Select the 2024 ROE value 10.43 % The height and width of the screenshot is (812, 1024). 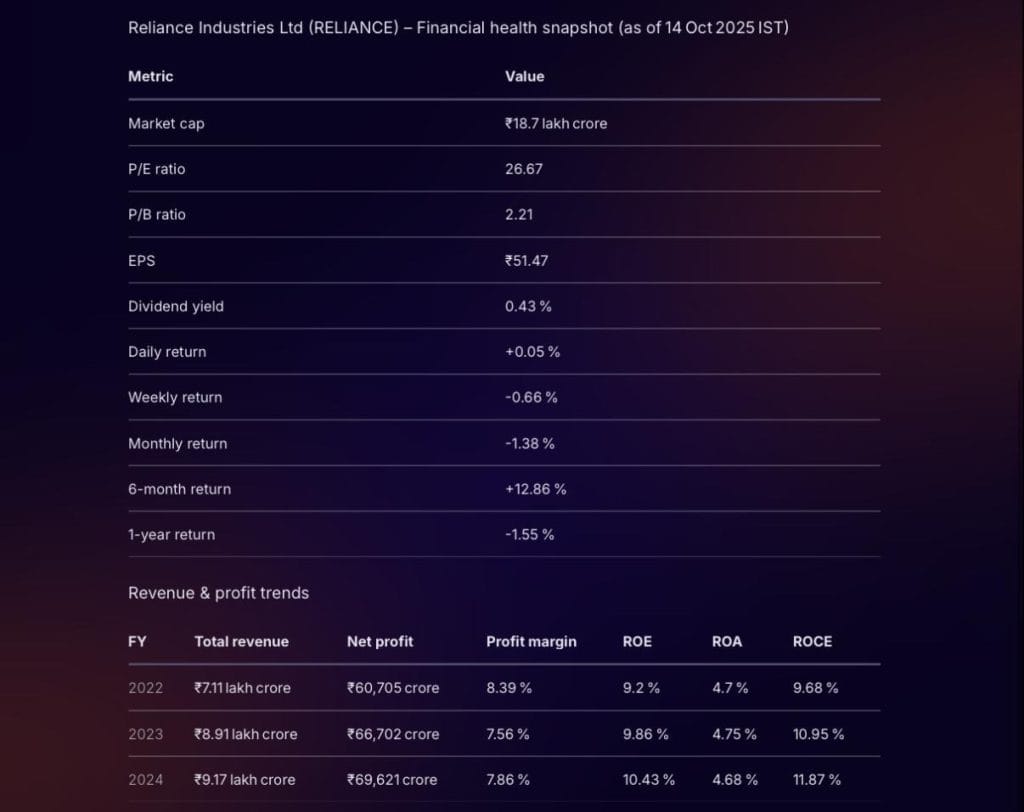pos(648,780)
